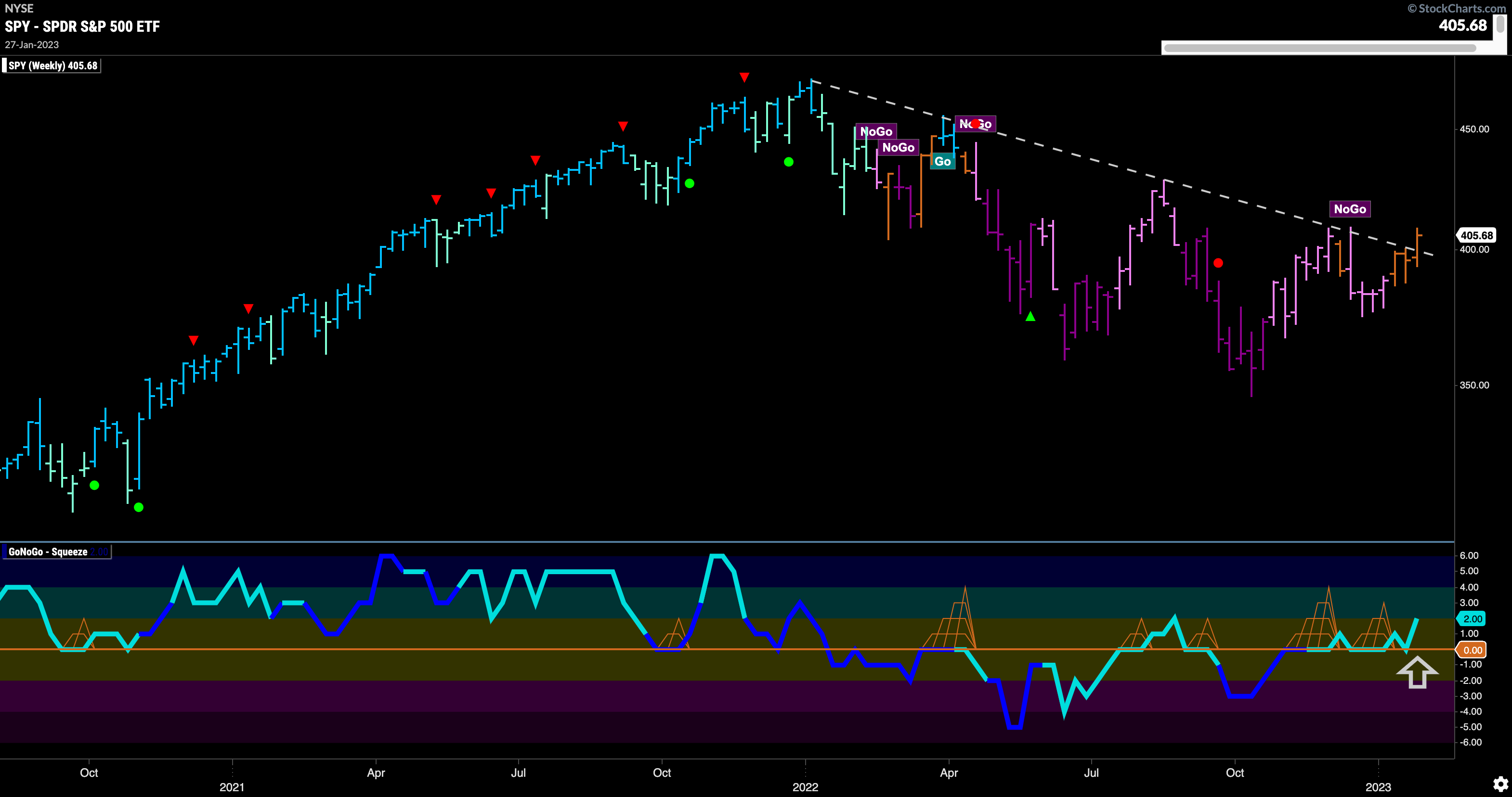This screenshot has height=797, width=1512.
Task: Click the 400.00 price axis label
Action: pos(1474,249)
